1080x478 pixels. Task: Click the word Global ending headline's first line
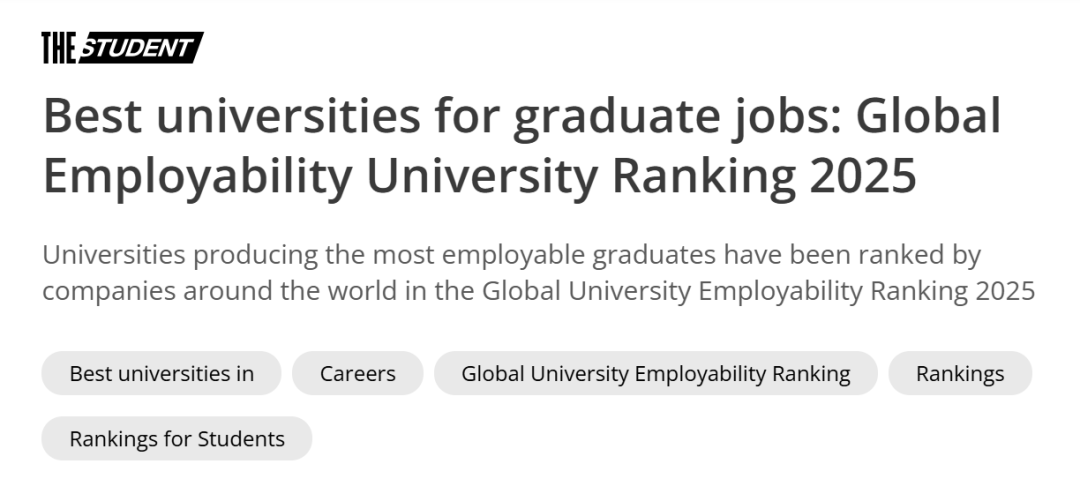click(928, 116)
